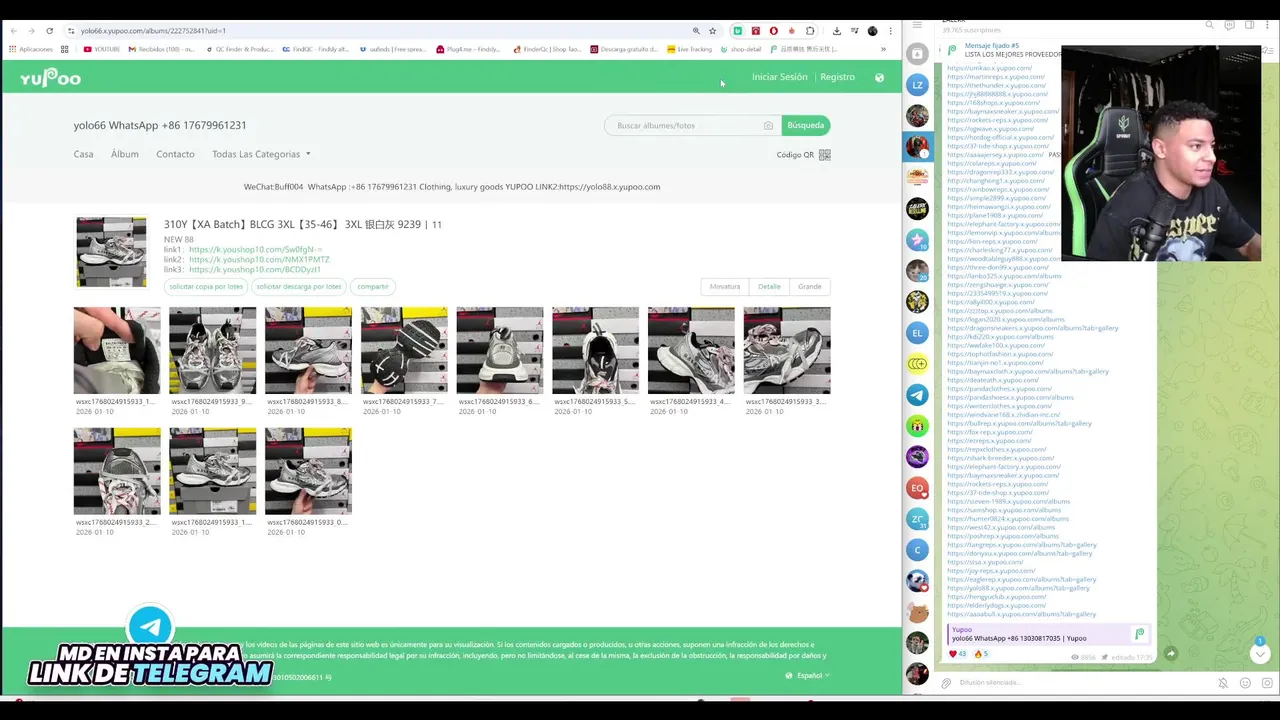Viewport: 1280px width, 720px height.
Task: Click Iniciar Sesión link
Action: pyautogui.click(x=780, y=77)
